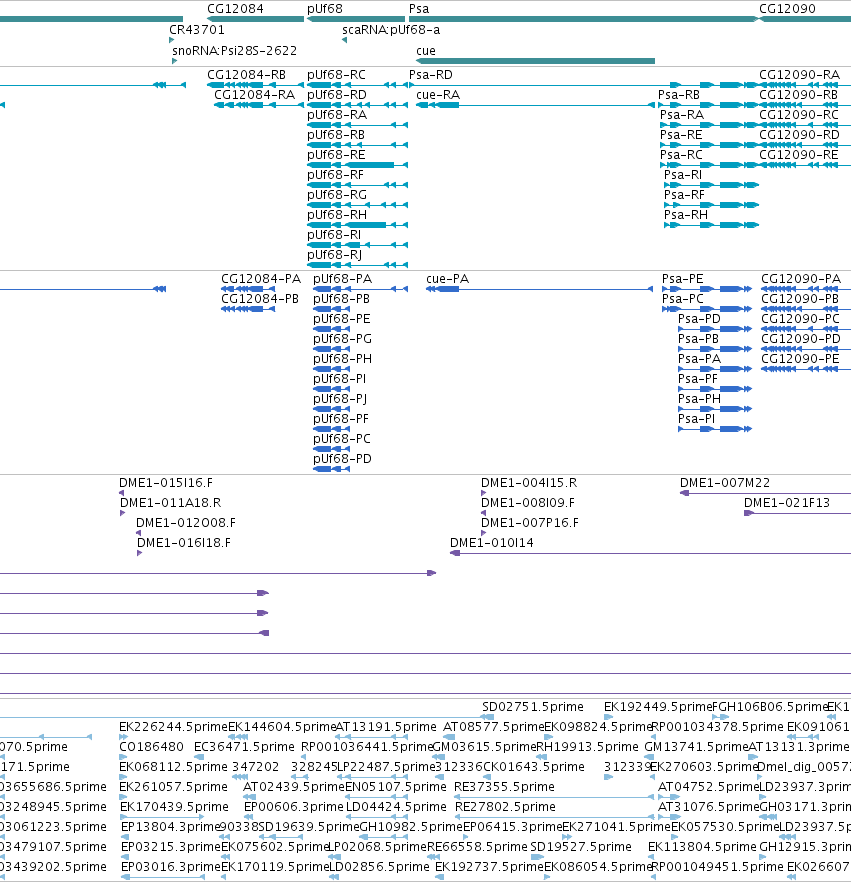The image size is (851, 882).
Task: Open the CR43701 feature label
Action: (x=197, y=30)
